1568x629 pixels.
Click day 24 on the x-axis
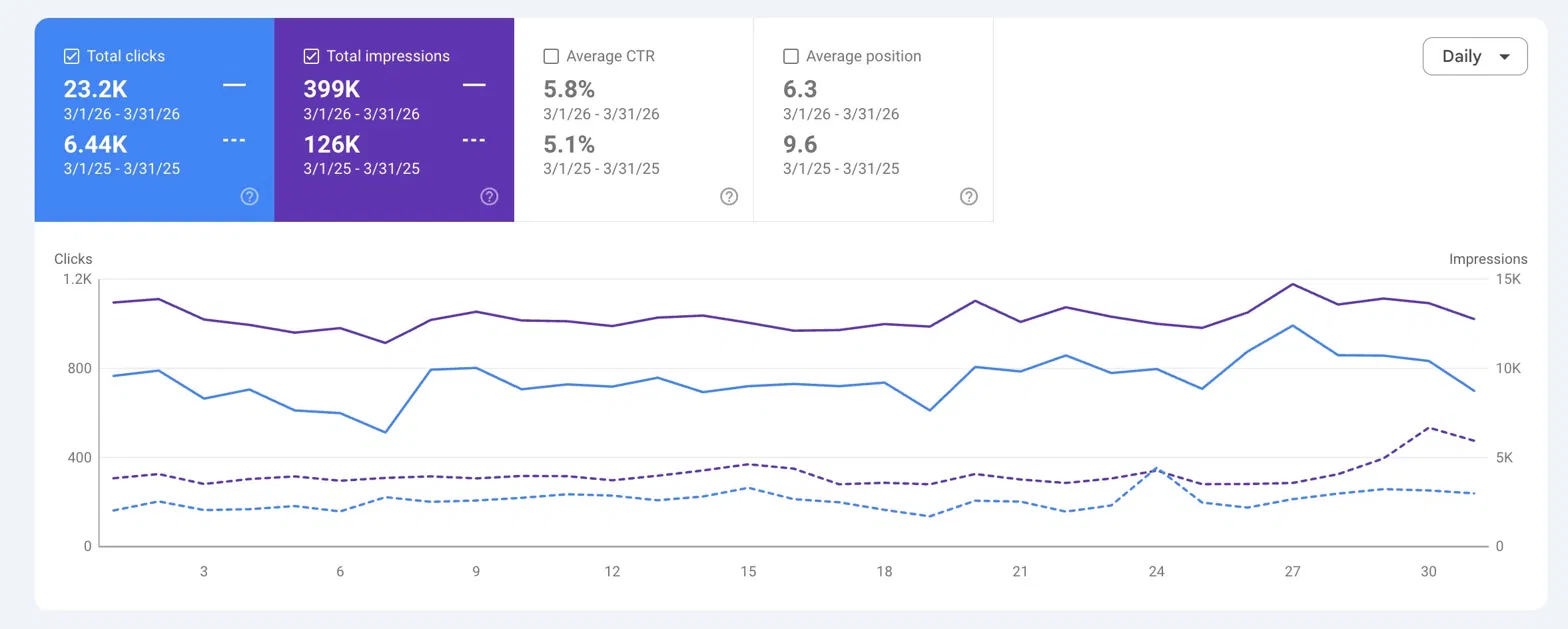tap(1156, 572)
